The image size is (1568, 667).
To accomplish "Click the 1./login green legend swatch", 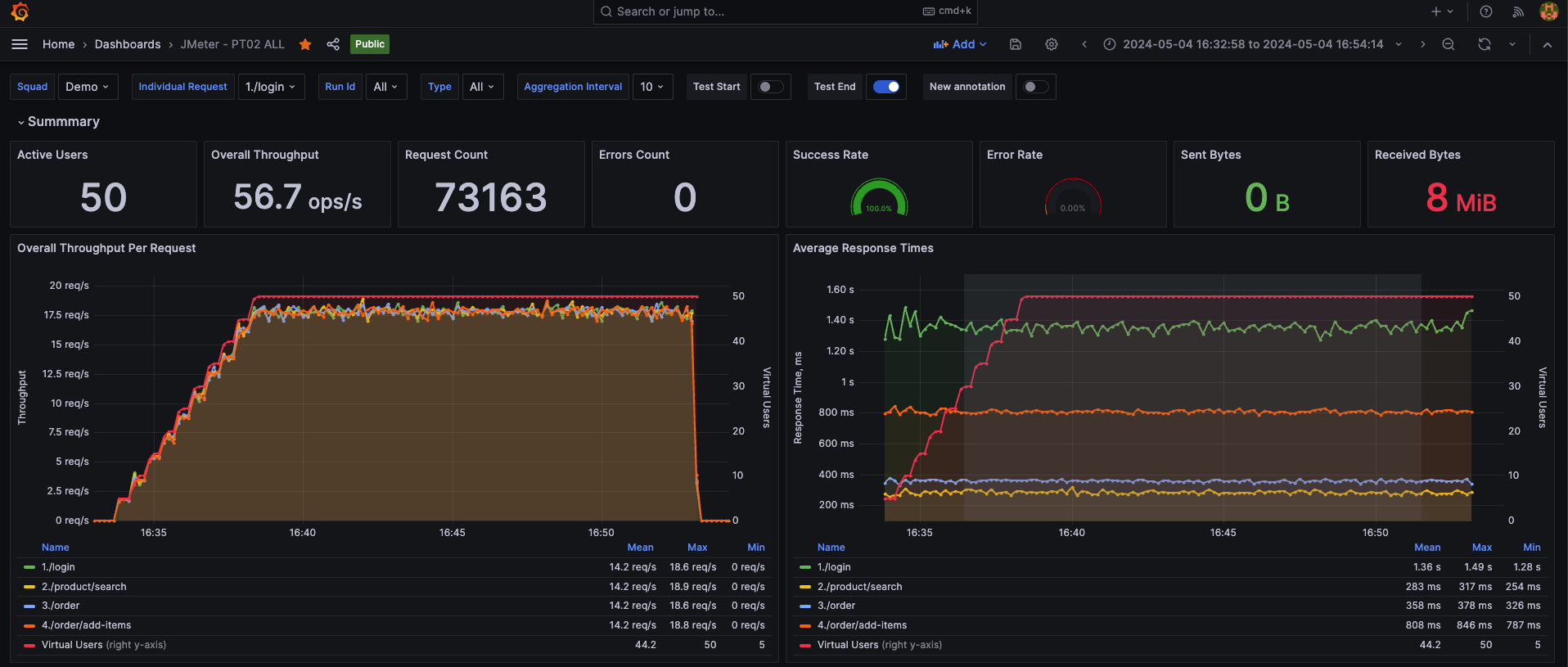I will click(29, 567).
